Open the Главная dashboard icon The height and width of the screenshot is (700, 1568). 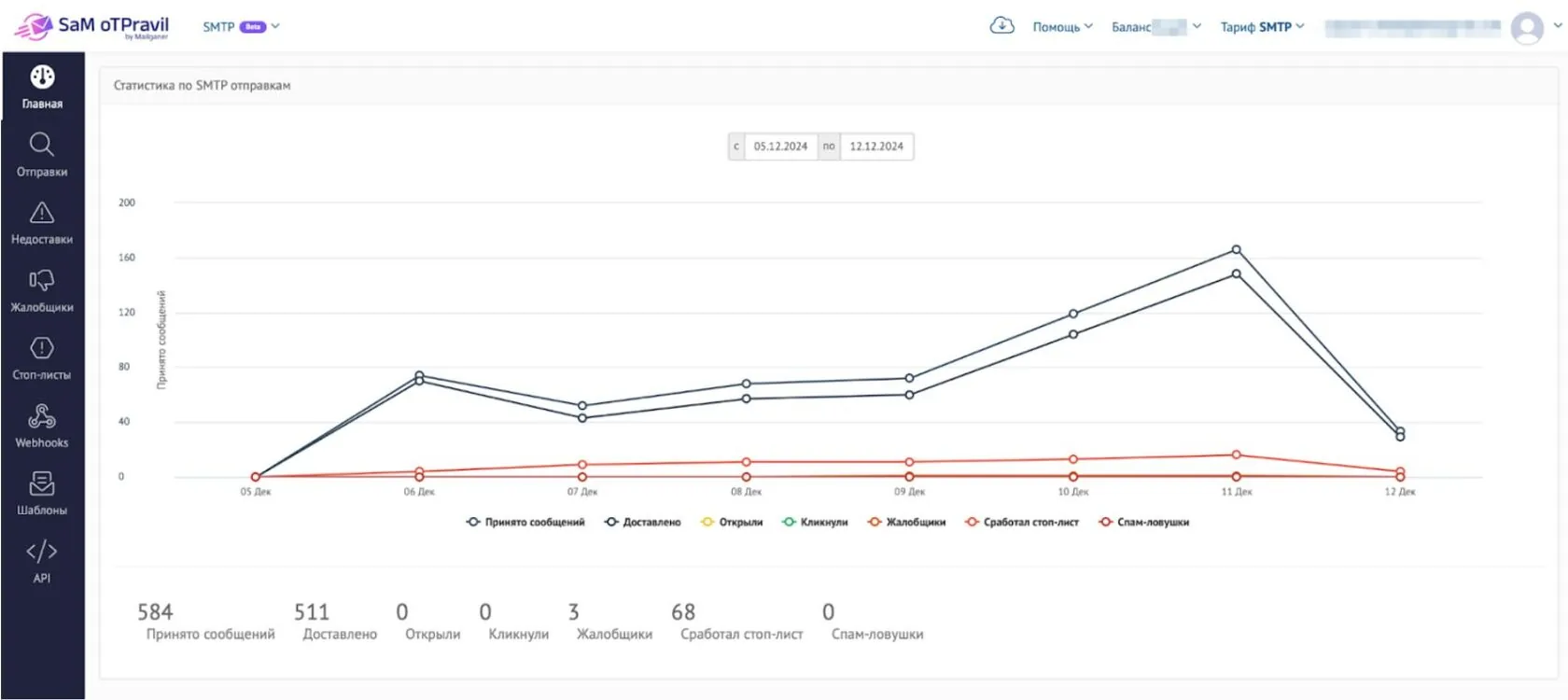(x=42, y=77)
